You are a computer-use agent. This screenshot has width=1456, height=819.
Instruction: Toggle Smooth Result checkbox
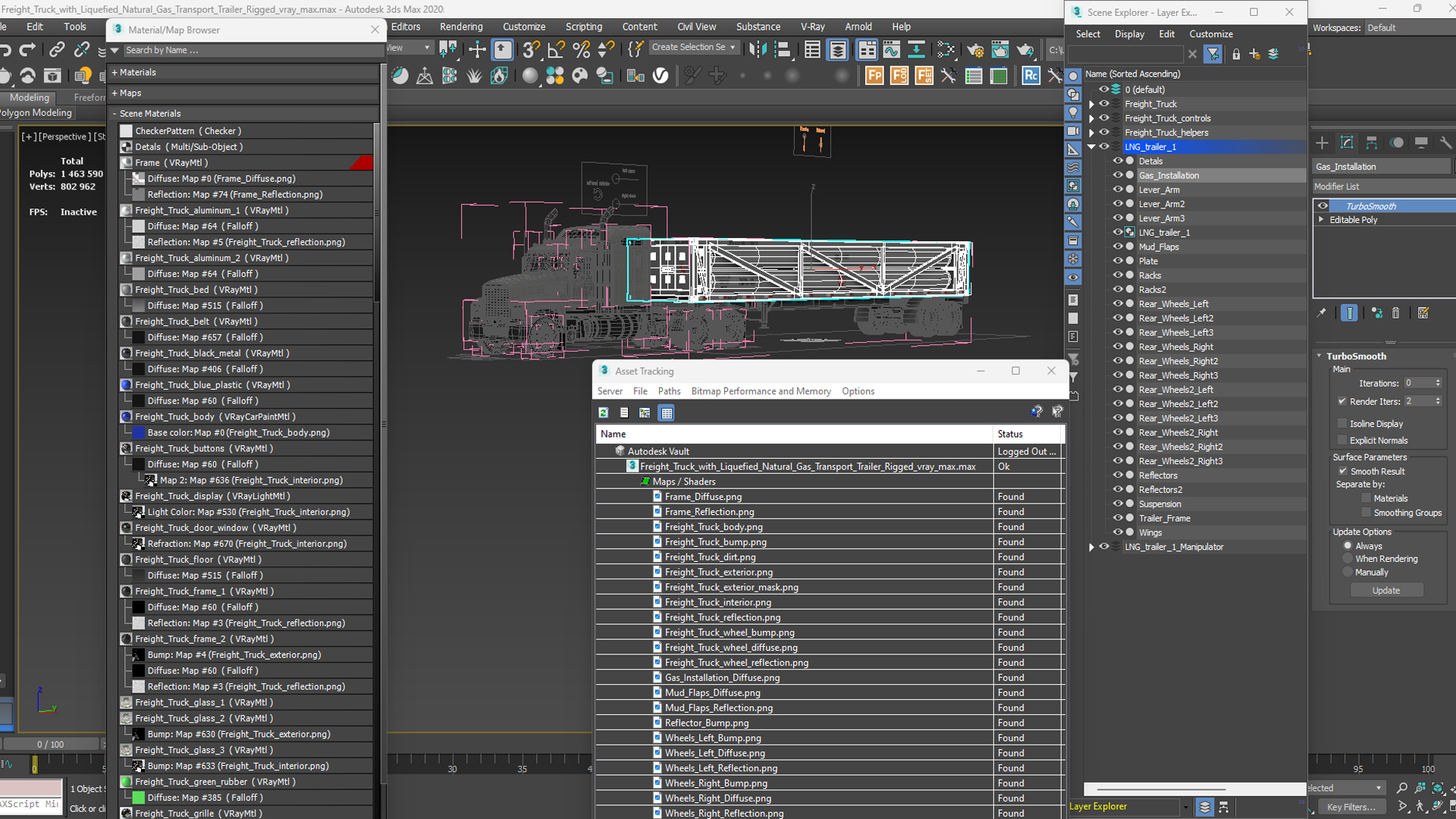[x=1342, y=472]
